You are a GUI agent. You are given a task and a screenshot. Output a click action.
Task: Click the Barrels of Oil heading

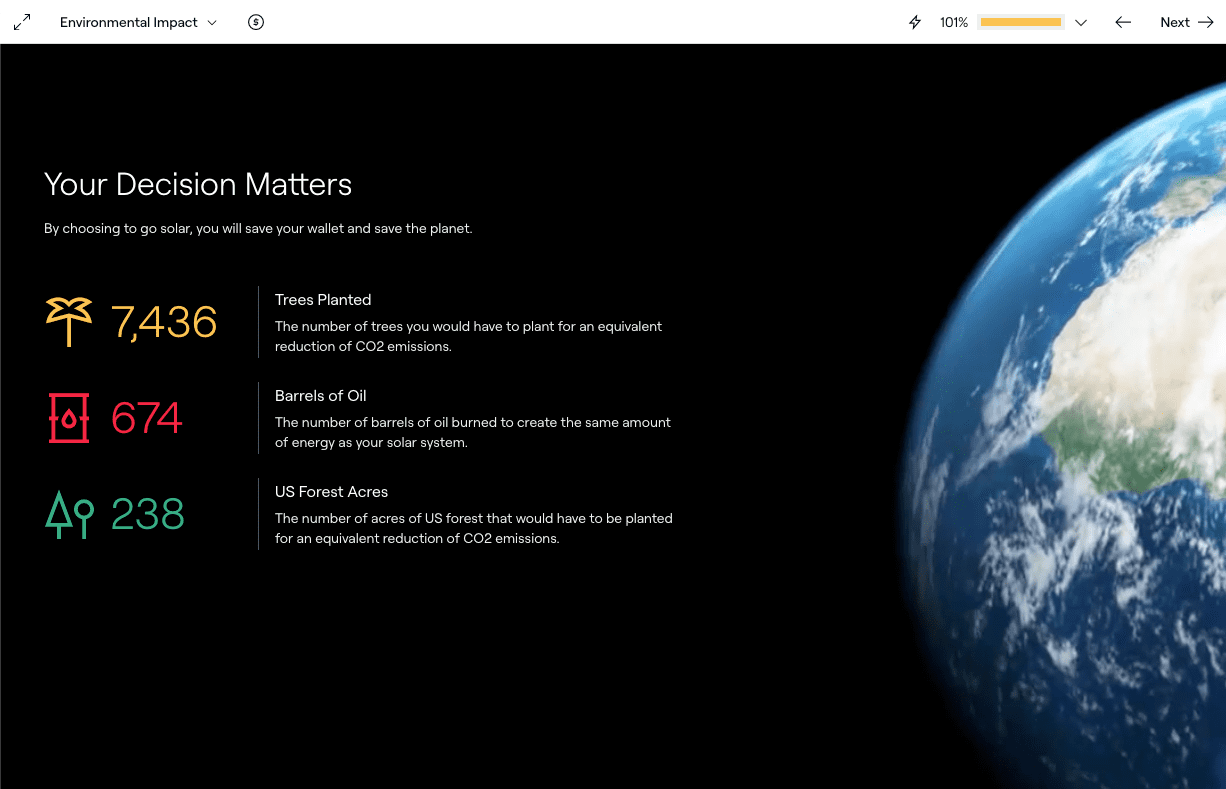click(x=321, y=396)
